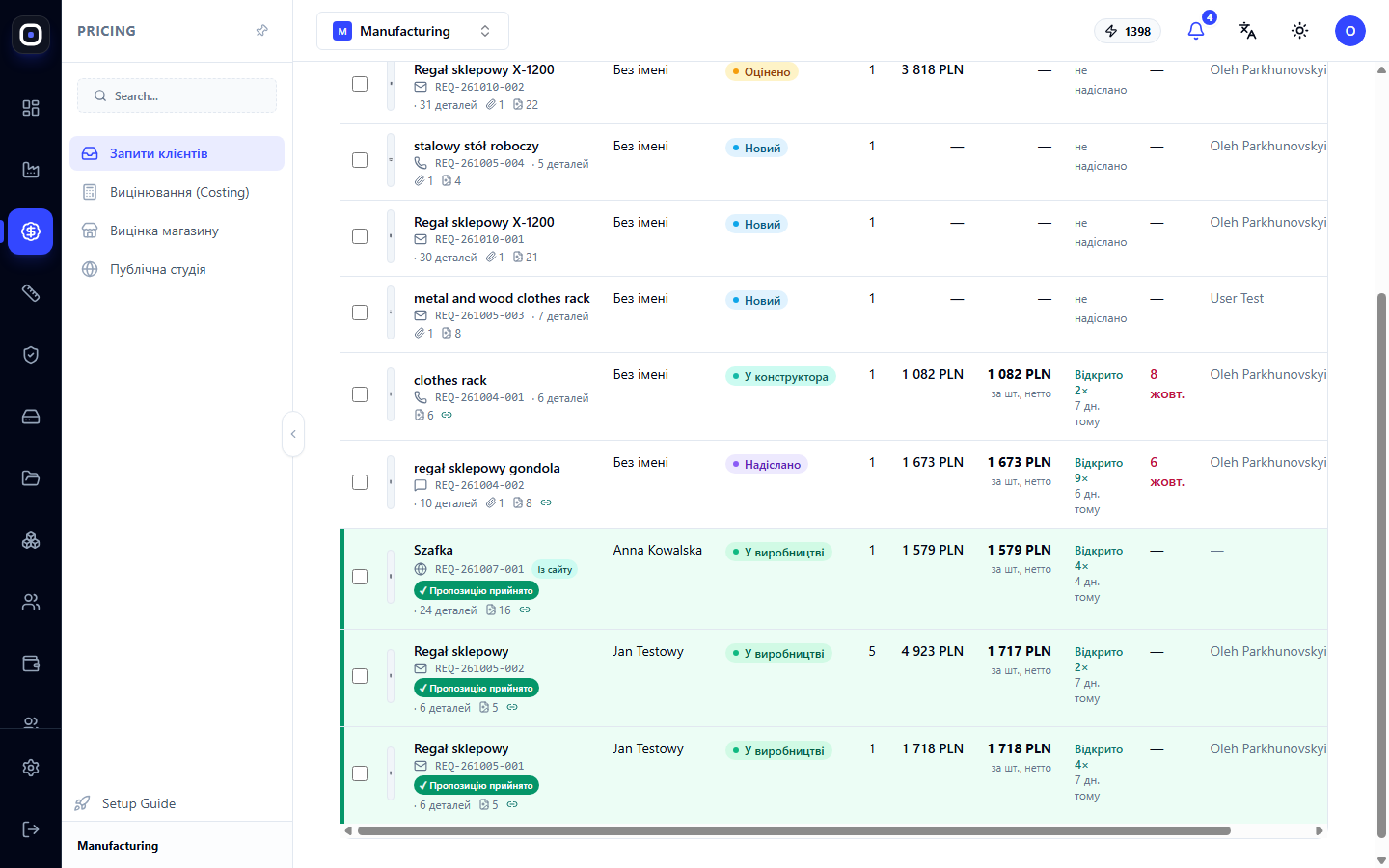Click the table's right scroll arrow
Viewport: 1389px width, 868px height.
tap(1320, 830)
